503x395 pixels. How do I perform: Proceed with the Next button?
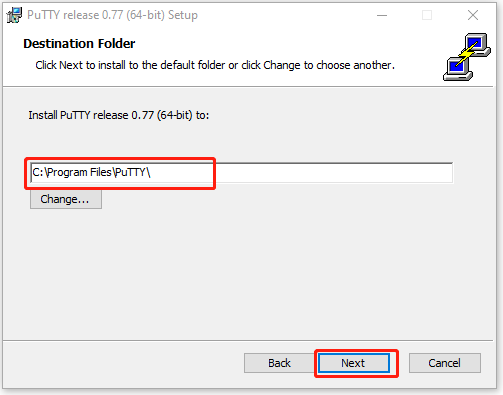pyautogui.click(x=354, y=363)
